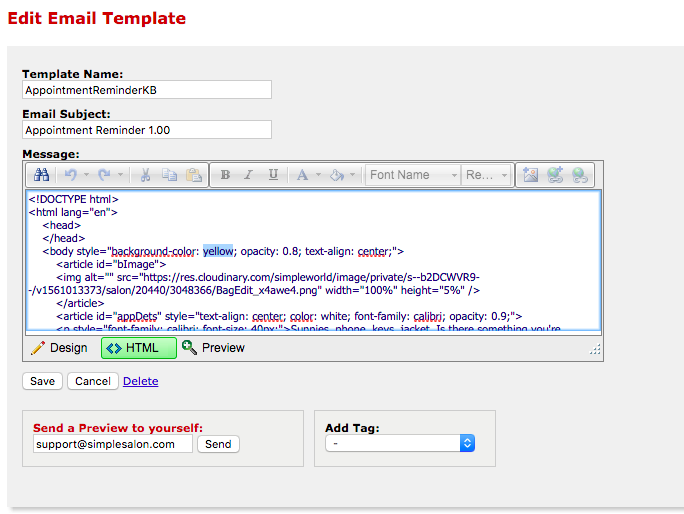Toggle underline formatting

(x=273, y=175)
